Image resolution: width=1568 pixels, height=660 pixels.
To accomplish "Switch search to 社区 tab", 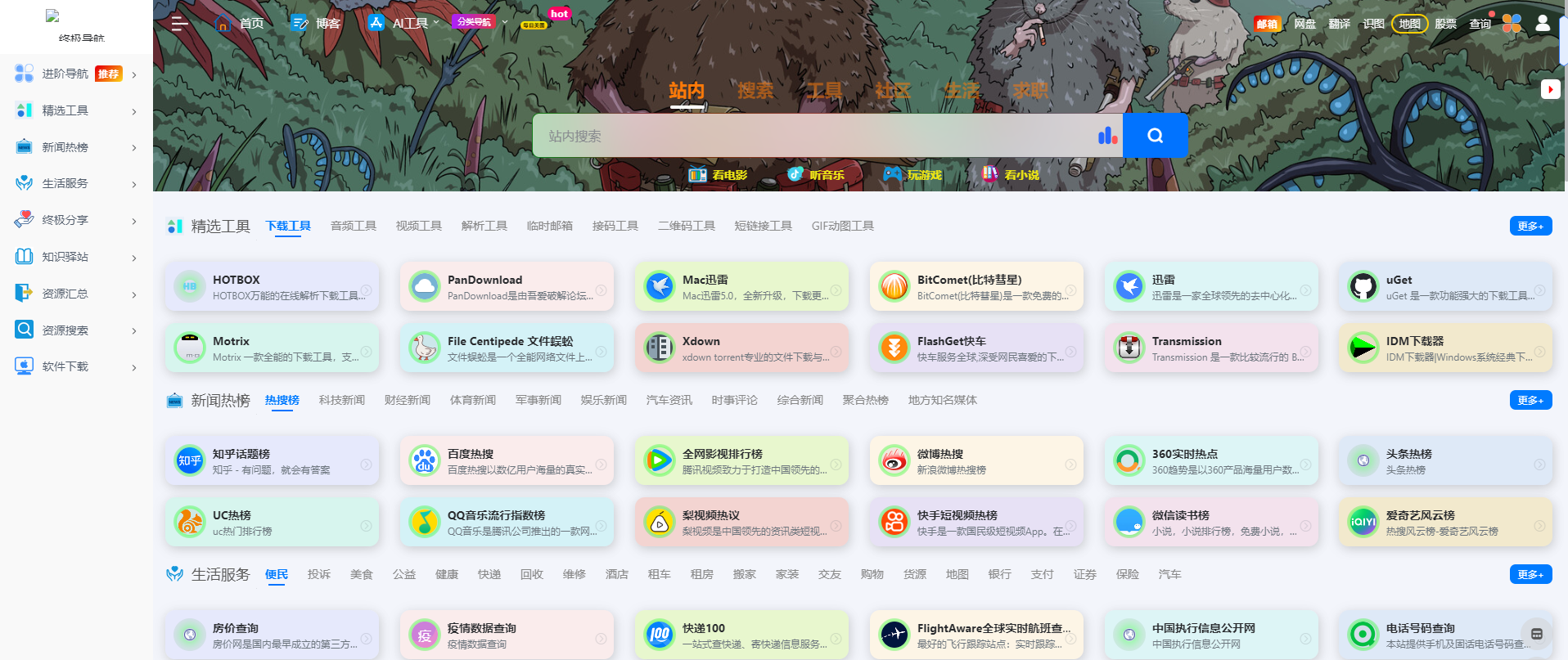I will (893, 90).
